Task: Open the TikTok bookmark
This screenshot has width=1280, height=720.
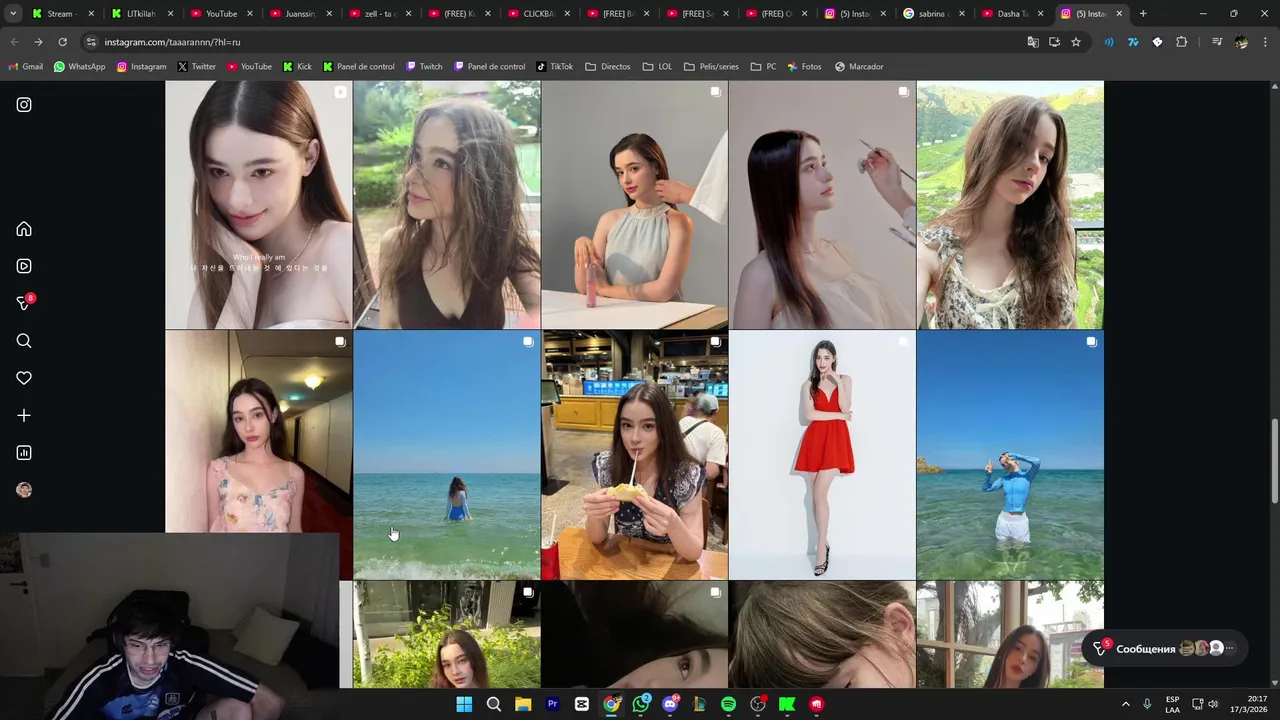Action: [555, 67]
